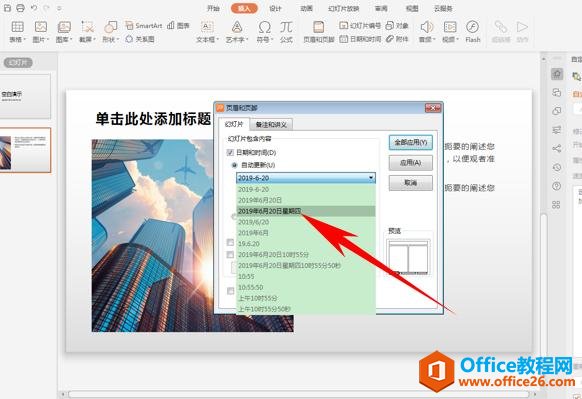Image resolution: width=582 pixels, height=399 pixels.
Task: Click the sliders settings icon in right sidebar
Action: click(557, 130)
